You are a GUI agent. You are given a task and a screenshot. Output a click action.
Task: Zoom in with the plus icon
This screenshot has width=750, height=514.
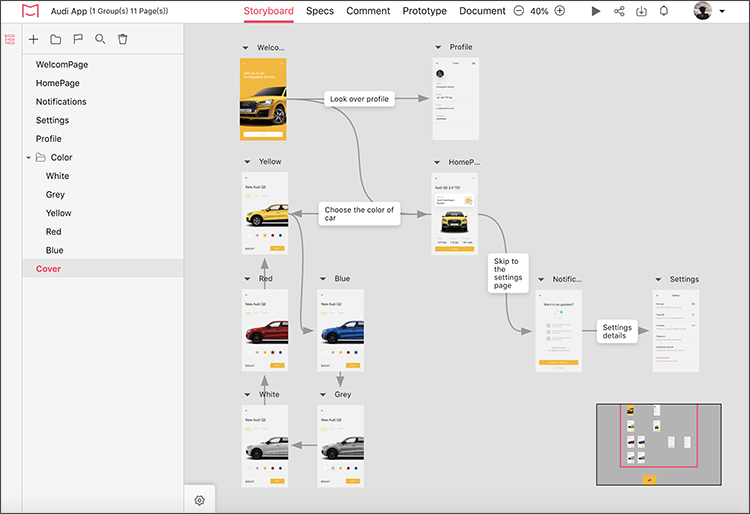(560, 11)
